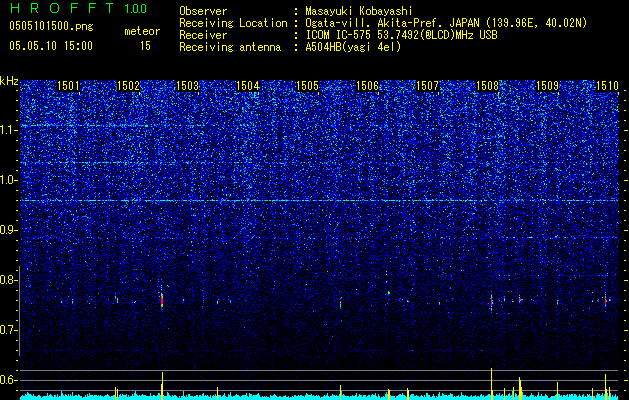This screenshot has width=629, height=400.
Task: Click the tallest yellow power spike at 1508
Action: coord(491,383)
